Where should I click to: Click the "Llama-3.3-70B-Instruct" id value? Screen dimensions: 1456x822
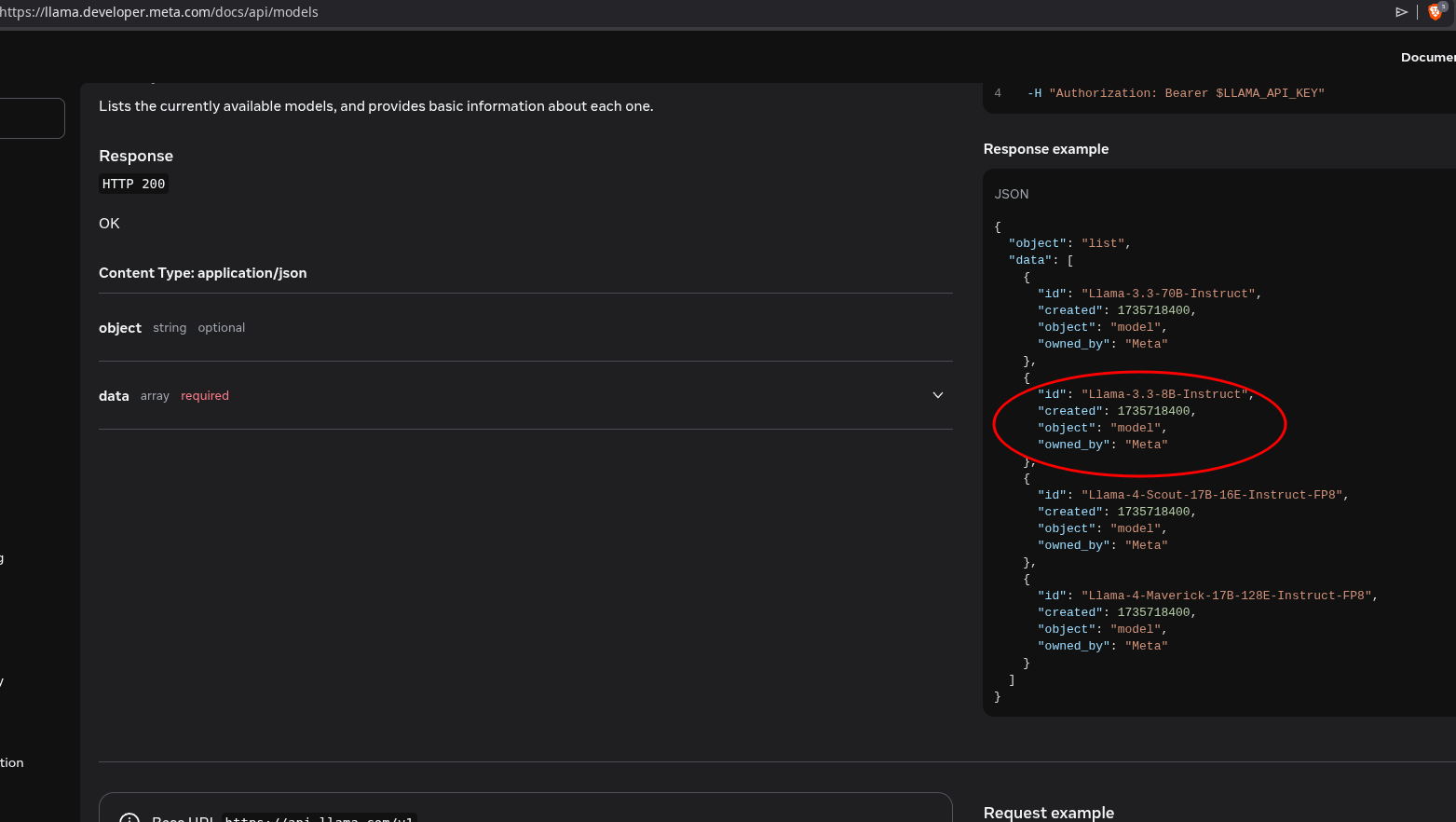coord(1168,294)
